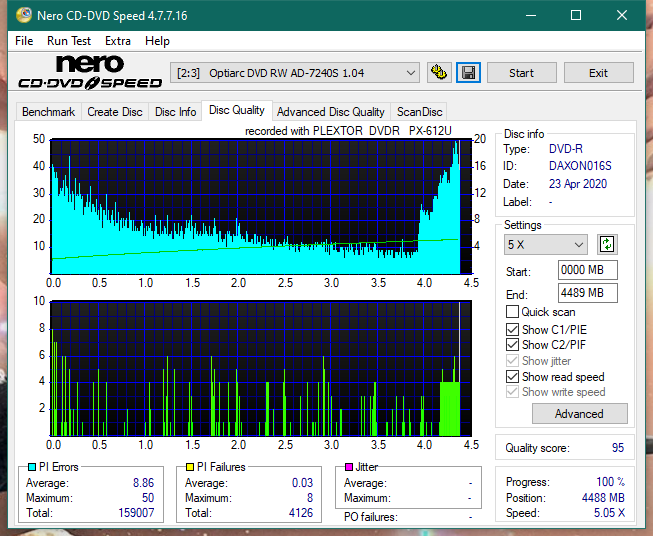Image resolution: width=653 pixels, height=536 pixels.
Task: Click the disc ID DAXON016S
Action: click(580, 166)
